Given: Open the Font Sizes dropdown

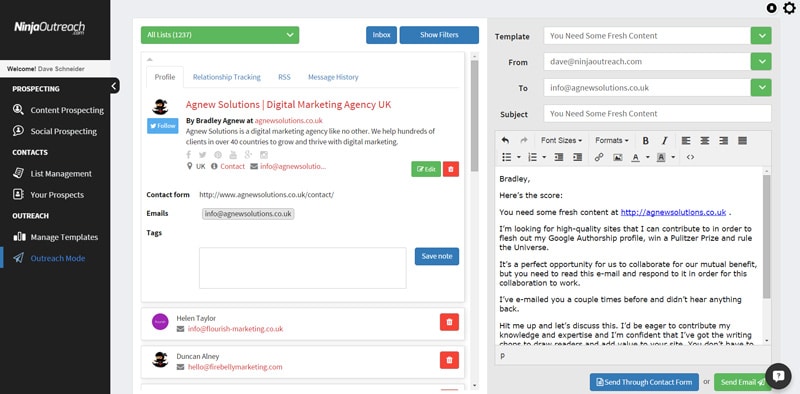Looking at the screenshot, I should [x=561, y=140].
